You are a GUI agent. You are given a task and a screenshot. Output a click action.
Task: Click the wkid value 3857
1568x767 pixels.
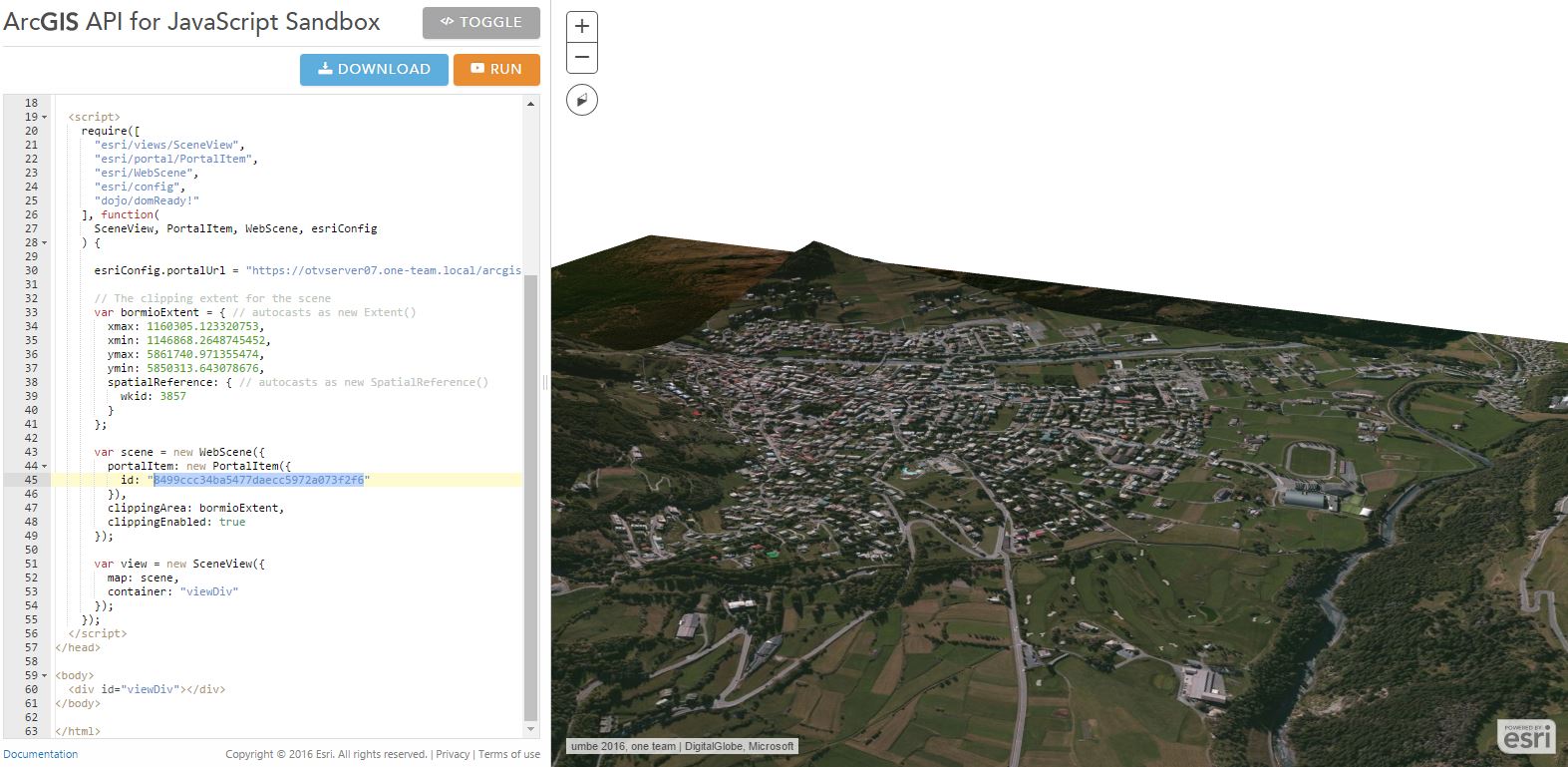(172, 396)
